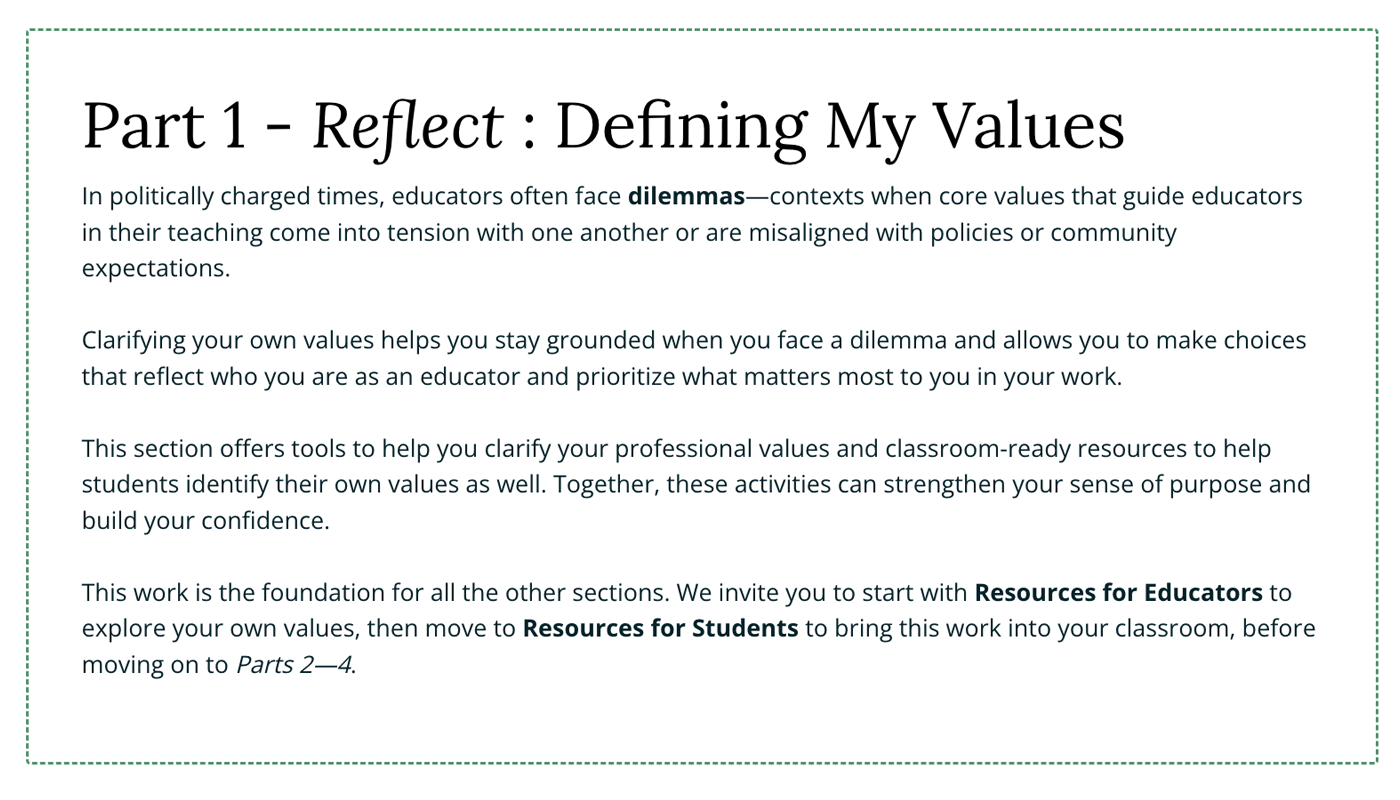Click the word expectations ending first paragraph
The width and height of the screenshot is (1400, 800).
tap(155, 269)
